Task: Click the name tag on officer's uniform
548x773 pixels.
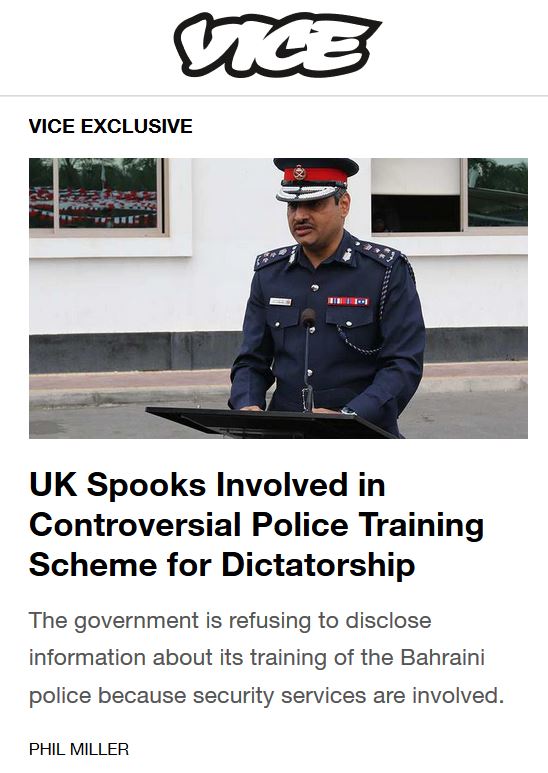Action: 280,301
